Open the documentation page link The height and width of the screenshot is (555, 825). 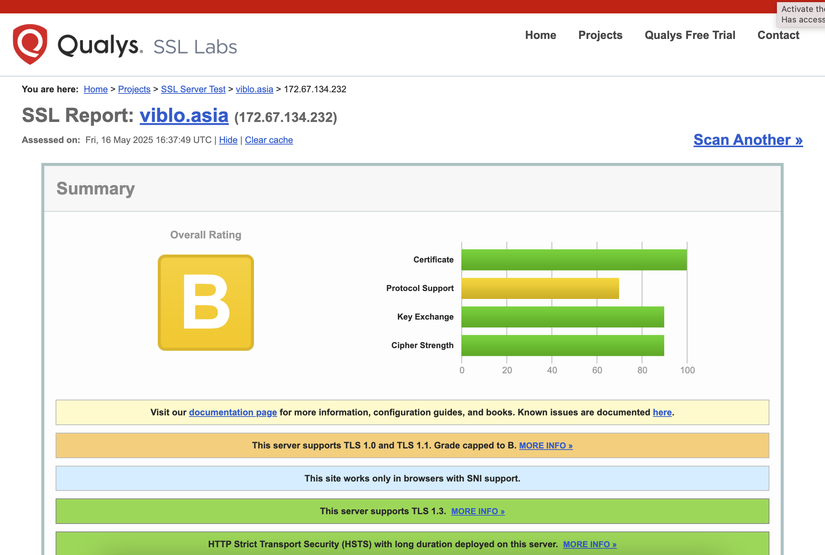coord(233,412)
